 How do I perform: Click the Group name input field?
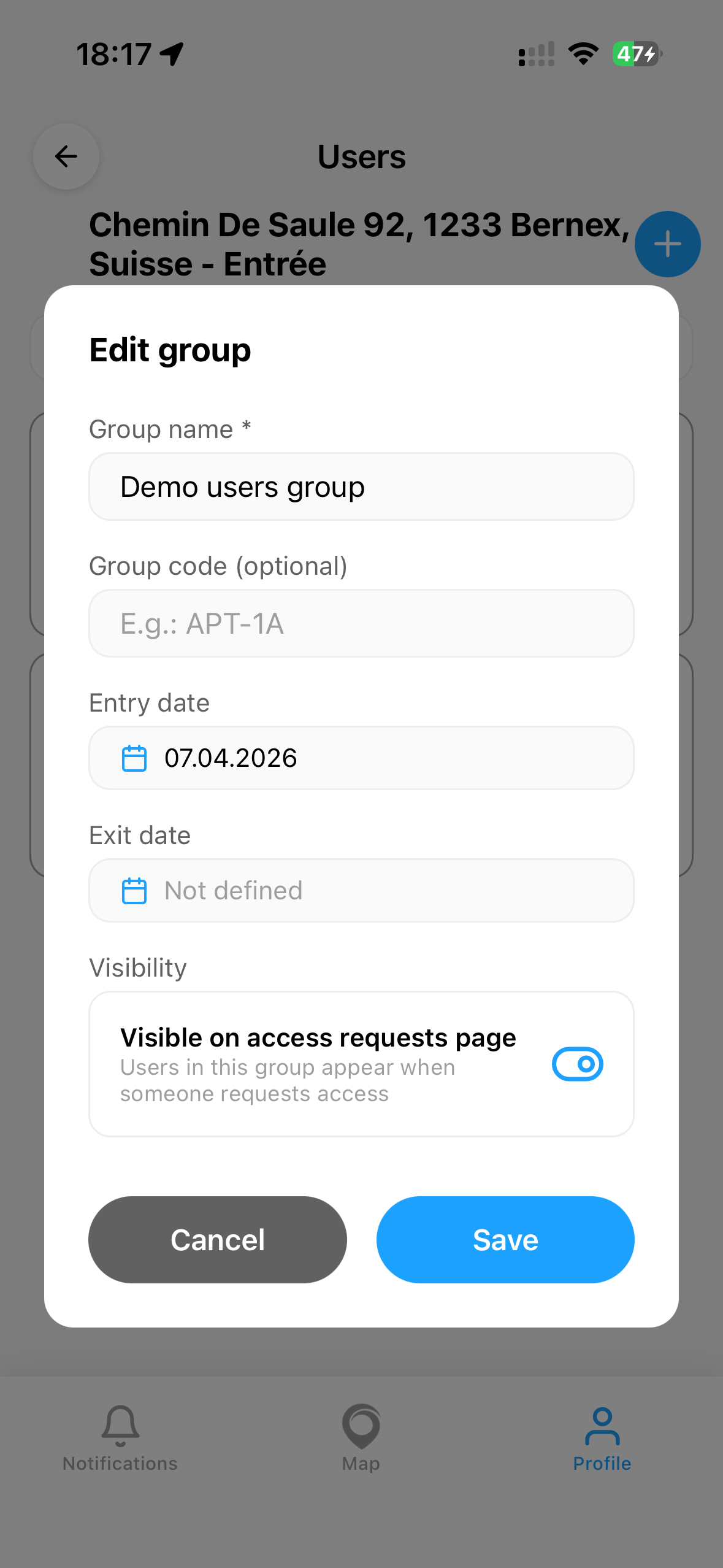(x=361, y=487)
